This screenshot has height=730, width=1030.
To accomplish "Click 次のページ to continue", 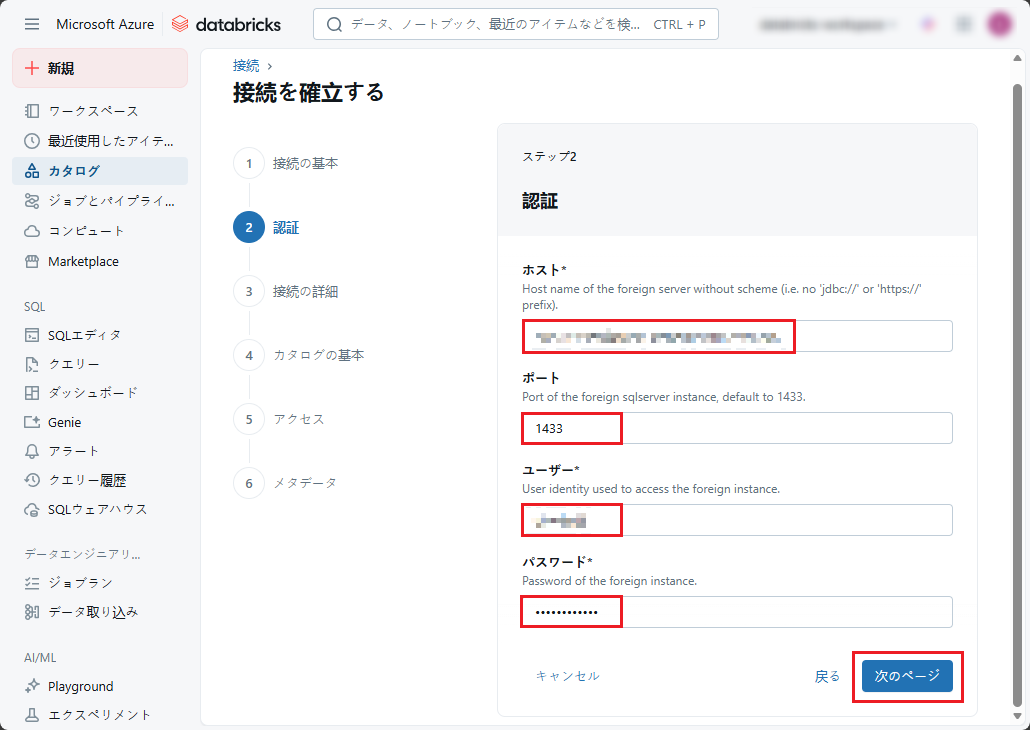I will click(x=907, y=677).
